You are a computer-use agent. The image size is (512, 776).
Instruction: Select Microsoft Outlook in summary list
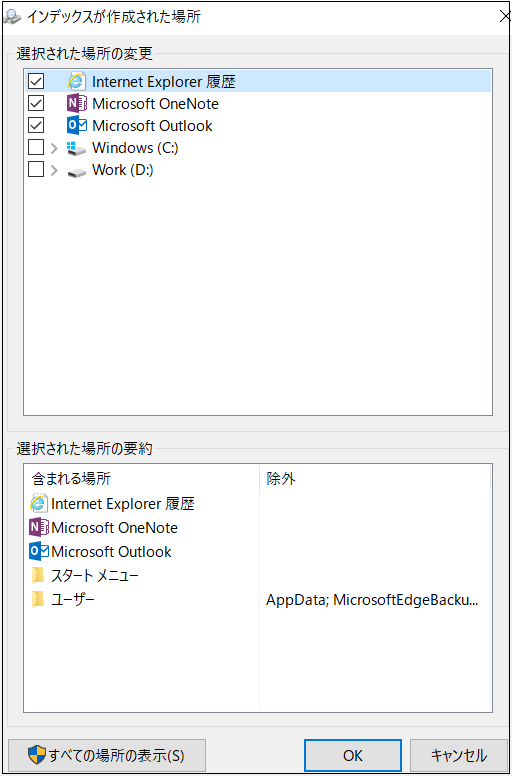(100, 551)
